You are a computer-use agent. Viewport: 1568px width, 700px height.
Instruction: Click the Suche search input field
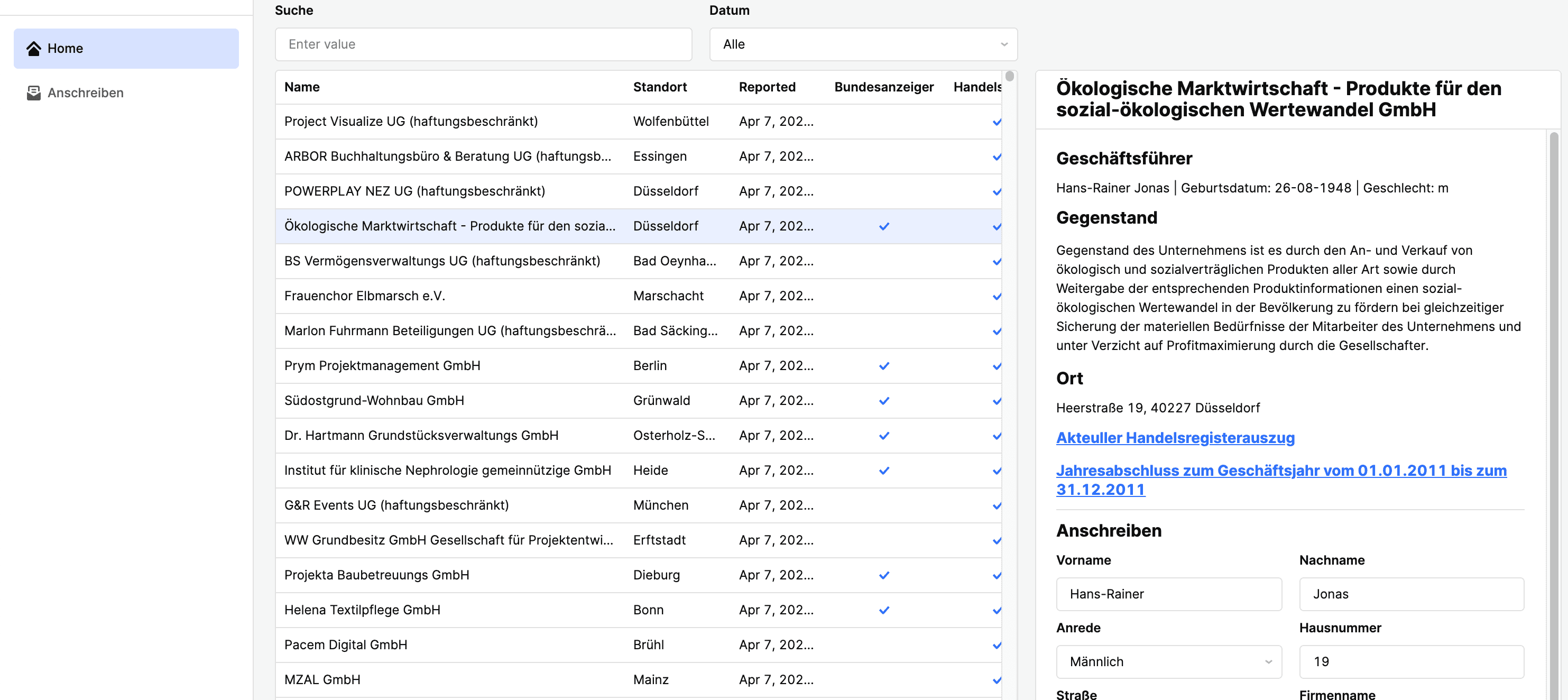pyautogui.click(x=483, y=44)
